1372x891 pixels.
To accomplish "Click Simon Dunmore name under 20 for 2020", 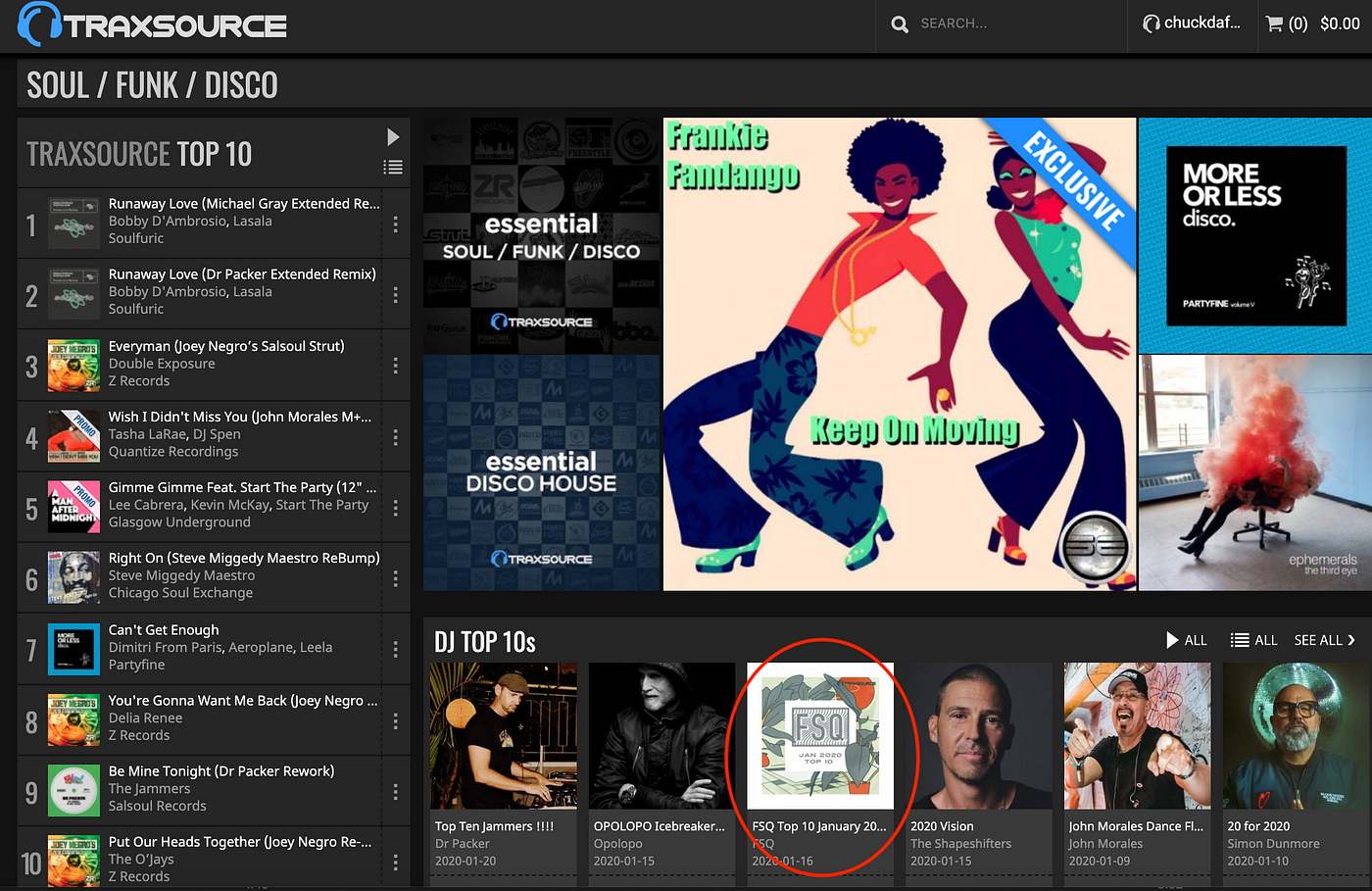I will pos(1273,843).
